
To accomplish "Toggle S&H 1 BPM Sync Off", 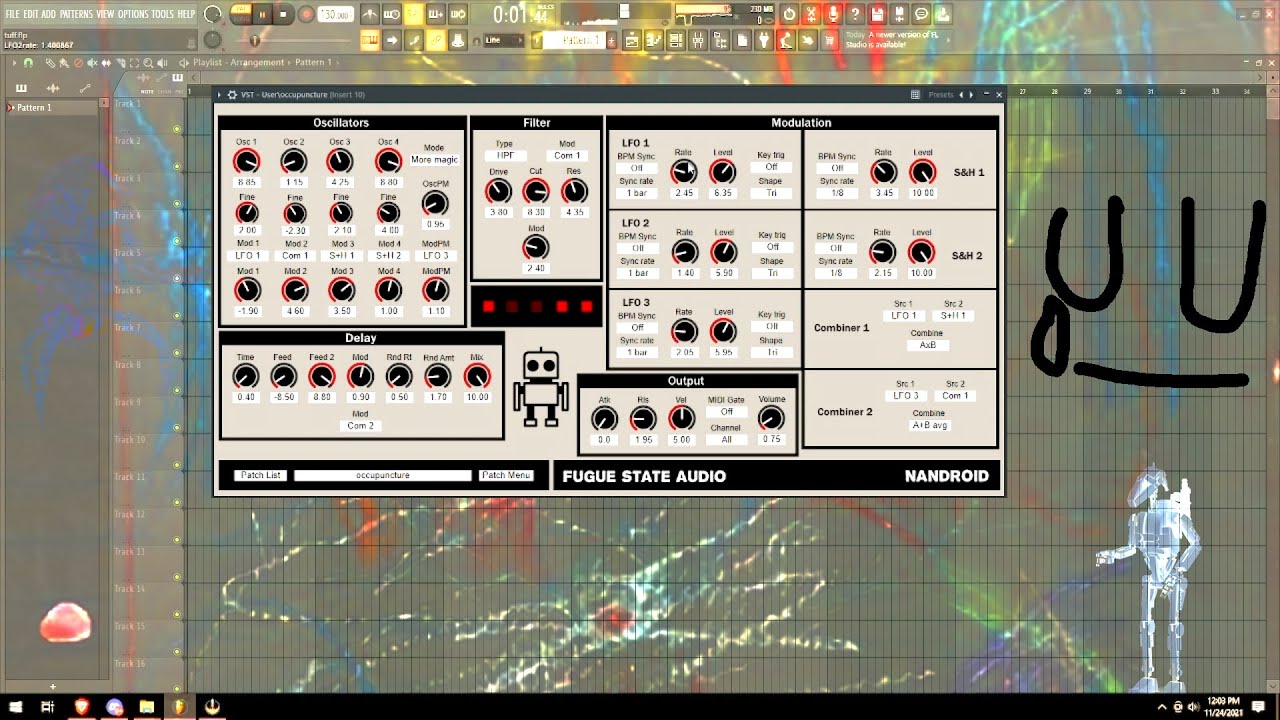I will pos(837,168).
